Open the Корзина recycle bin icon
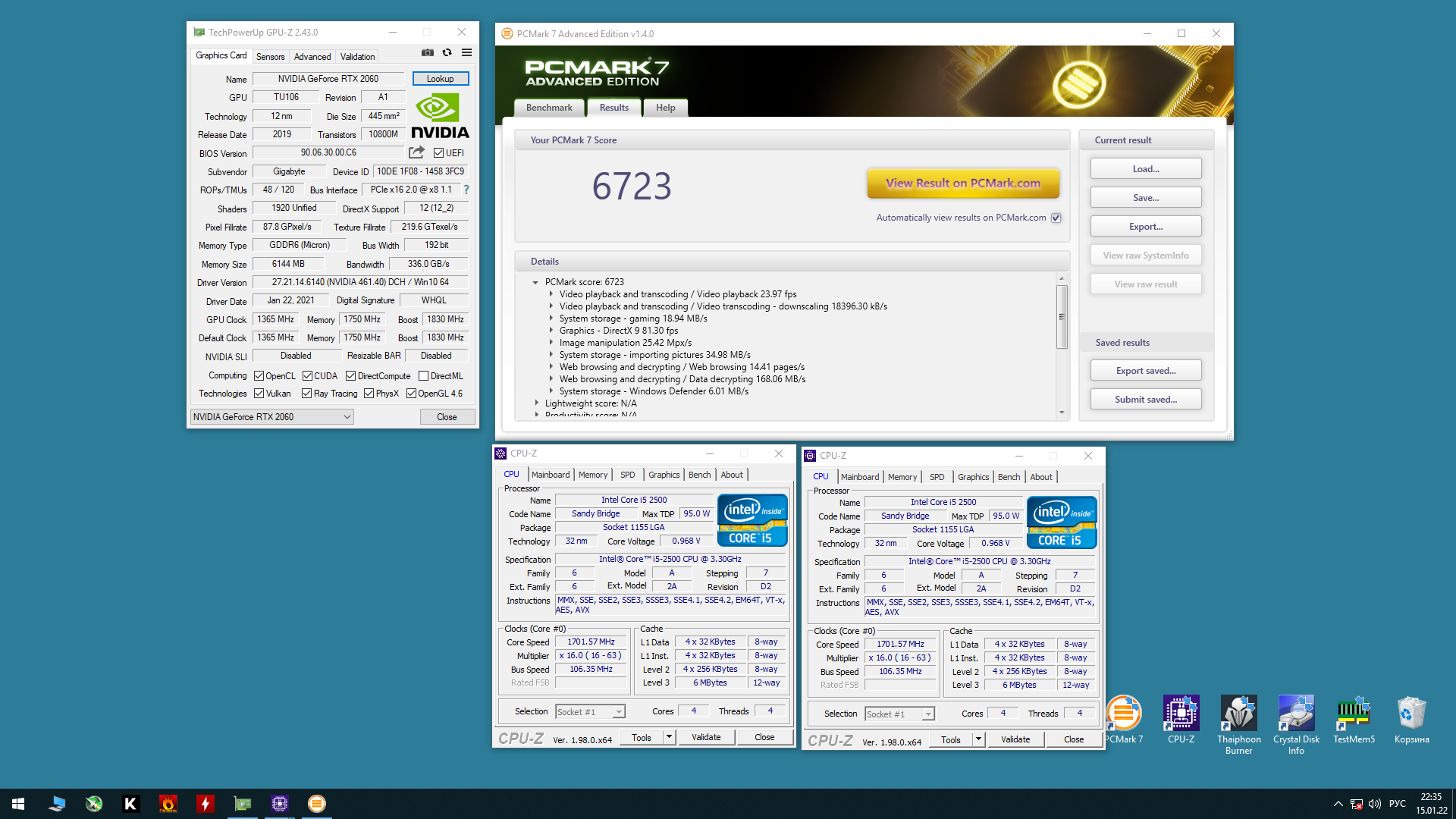 click(1411, 720)
